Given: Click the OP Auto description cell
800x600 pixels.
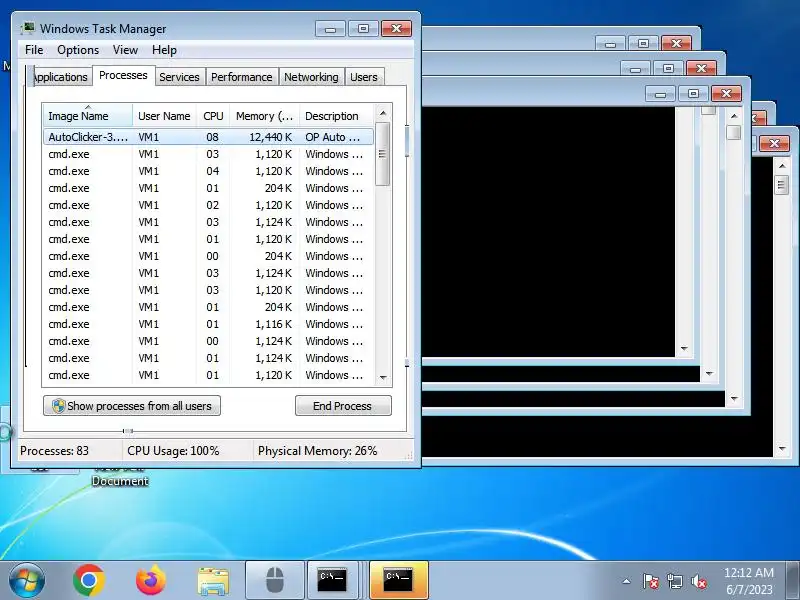Looking at the screenshot, I should 332,137.
